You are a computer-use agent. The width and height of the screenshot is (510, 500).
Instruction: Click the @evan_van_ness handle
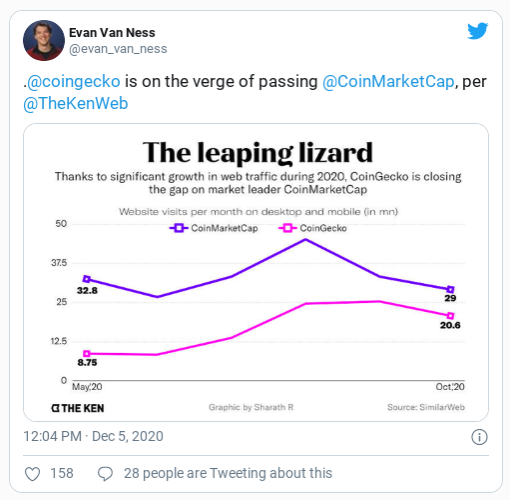(118, 49)
